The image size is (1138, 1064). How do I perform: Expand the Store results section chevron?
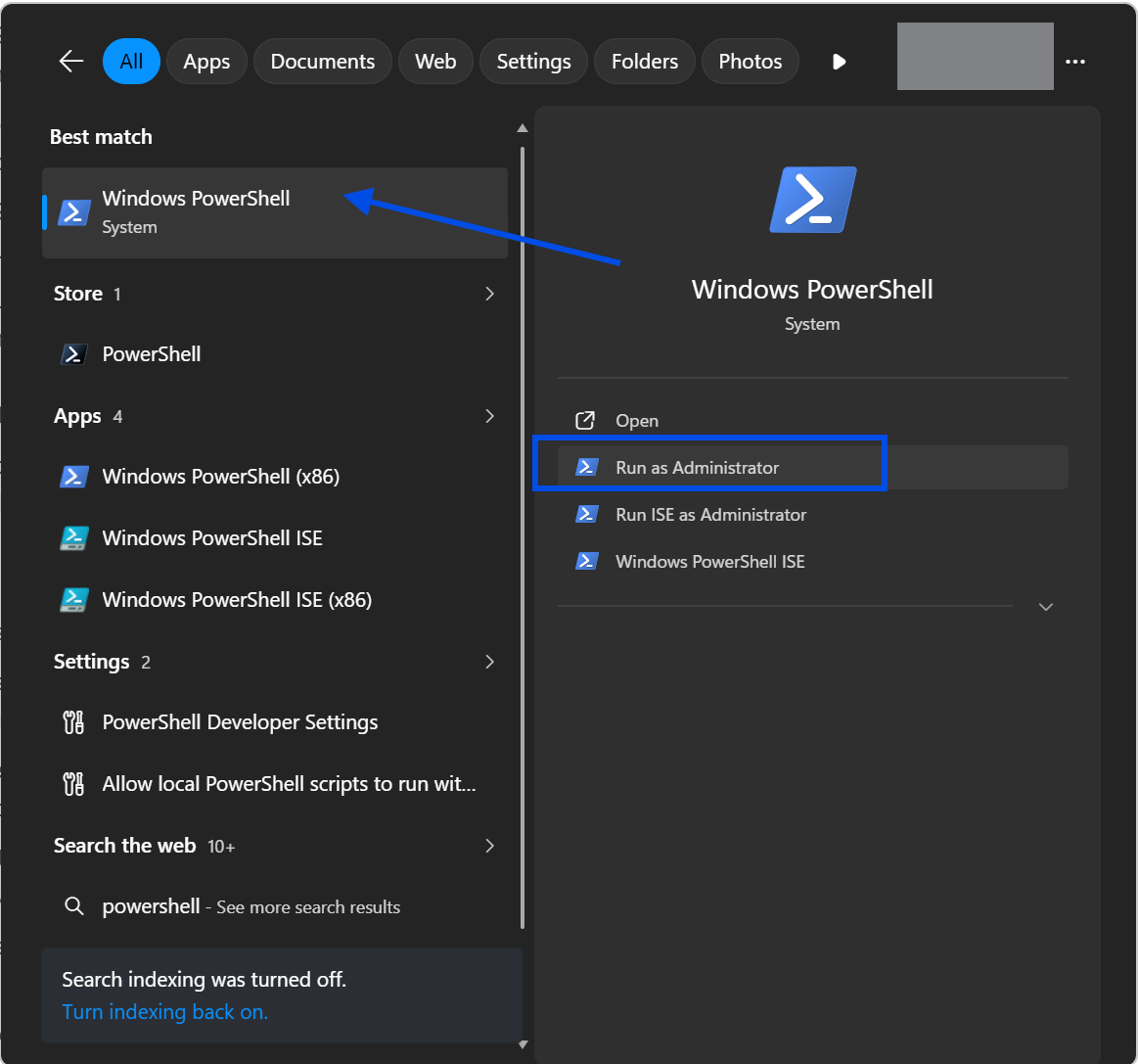pos(489,294)
